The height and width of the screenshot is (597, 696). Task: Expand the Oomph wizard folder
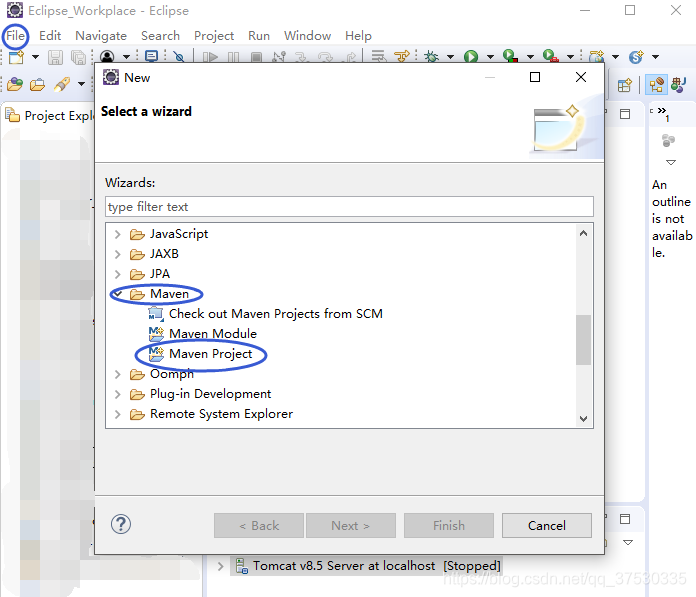(x=118, y=374)
